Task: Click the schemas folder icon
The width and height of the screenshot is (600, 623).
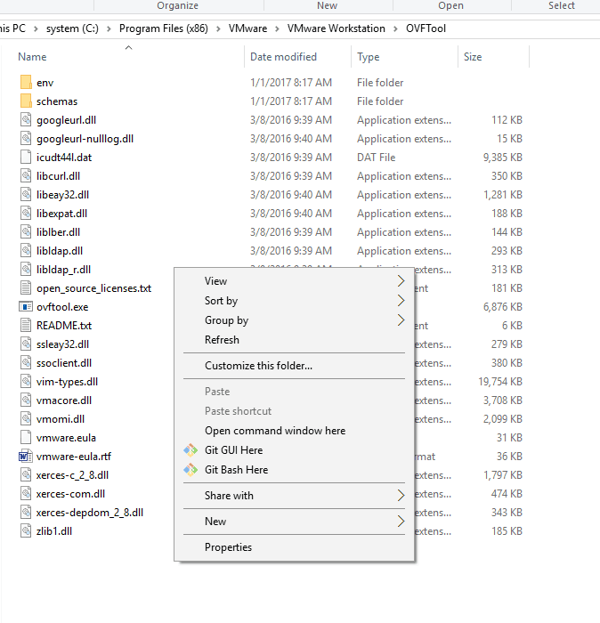Action: [x=25, y=101]
